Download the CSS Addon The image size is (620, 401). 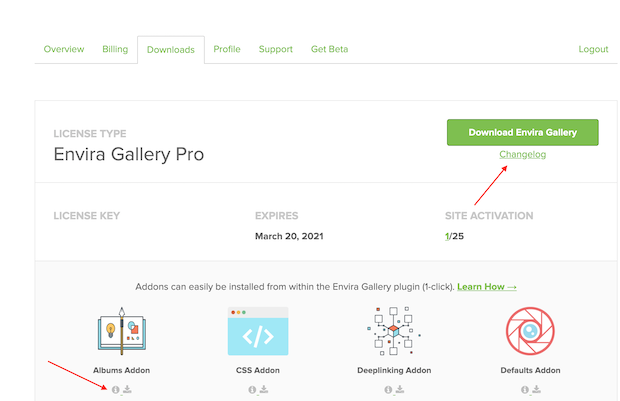pyautogui.click(x=264, y=389)
